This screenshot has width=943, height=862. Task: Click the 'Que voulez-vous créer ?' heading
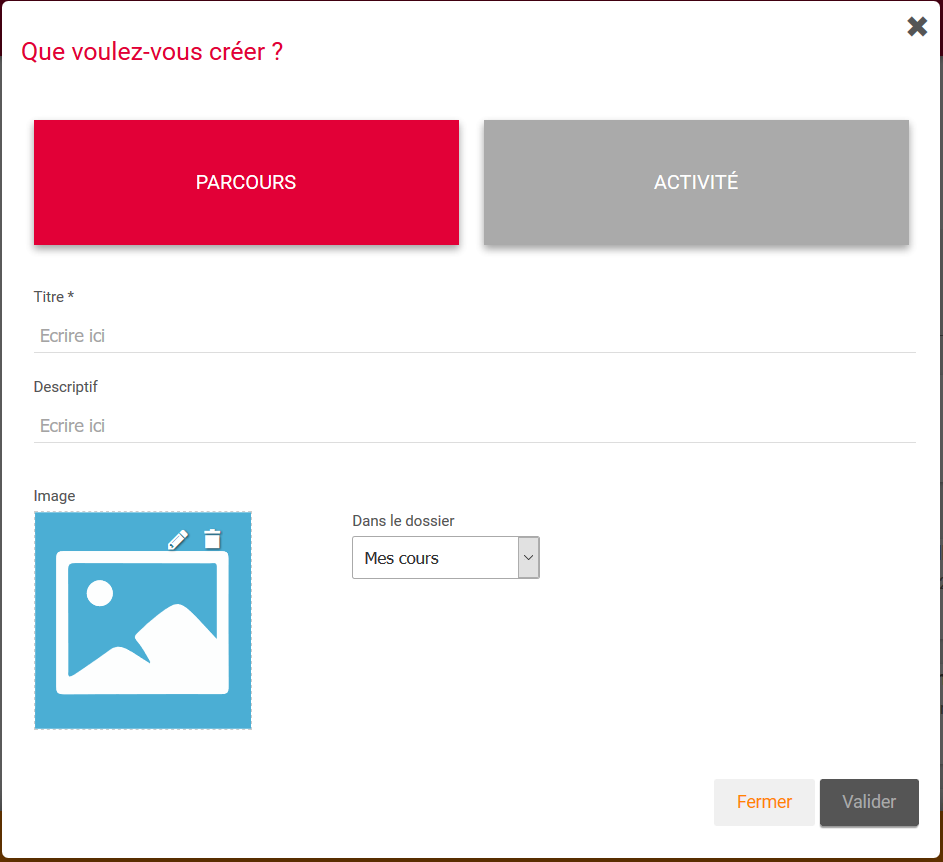coord(152,52)
